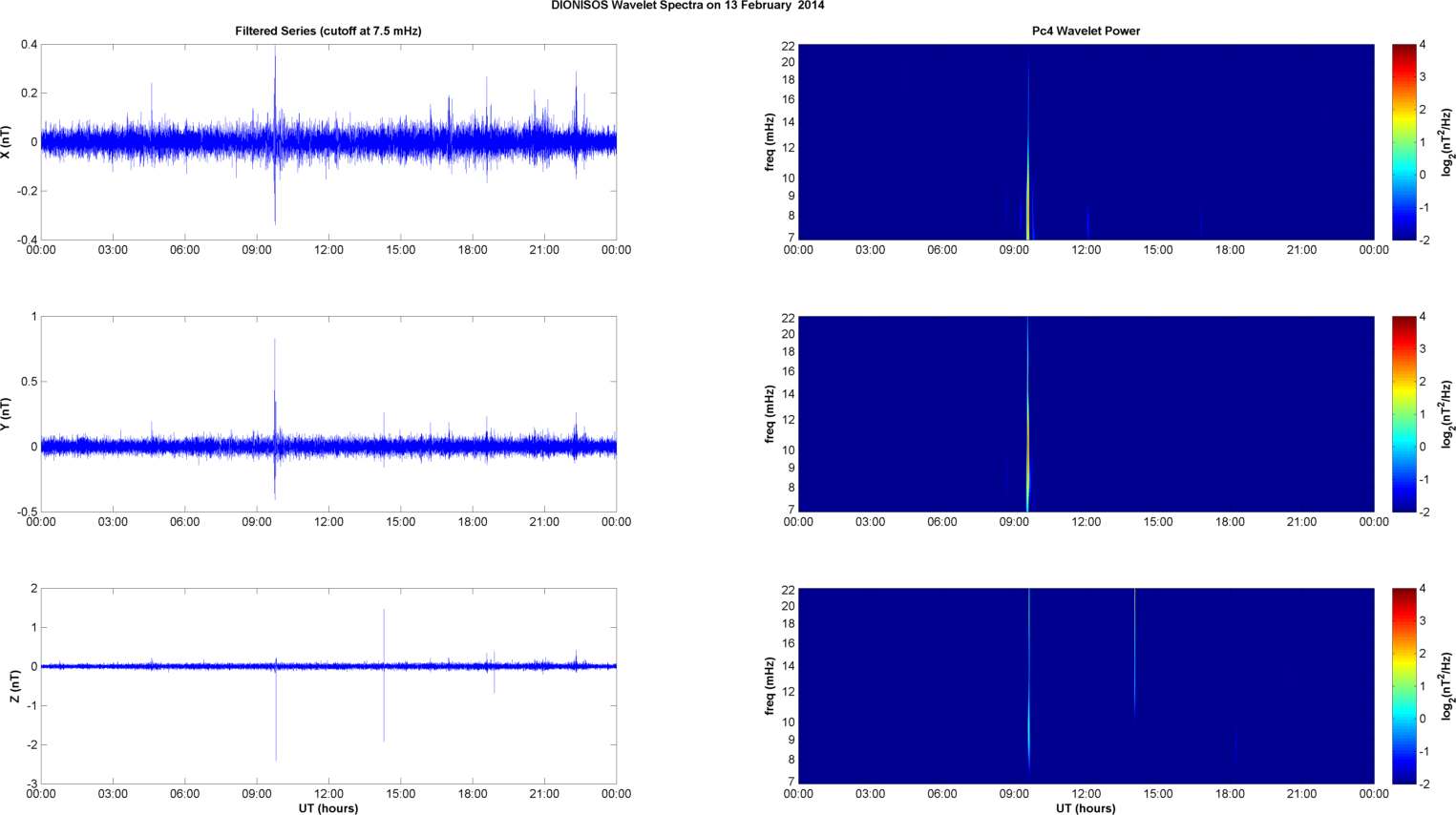Click the streak near 09:30 in bottom wavelet plot
The width and height of the screenshot is (1456, 815).
click(1029, 682)
